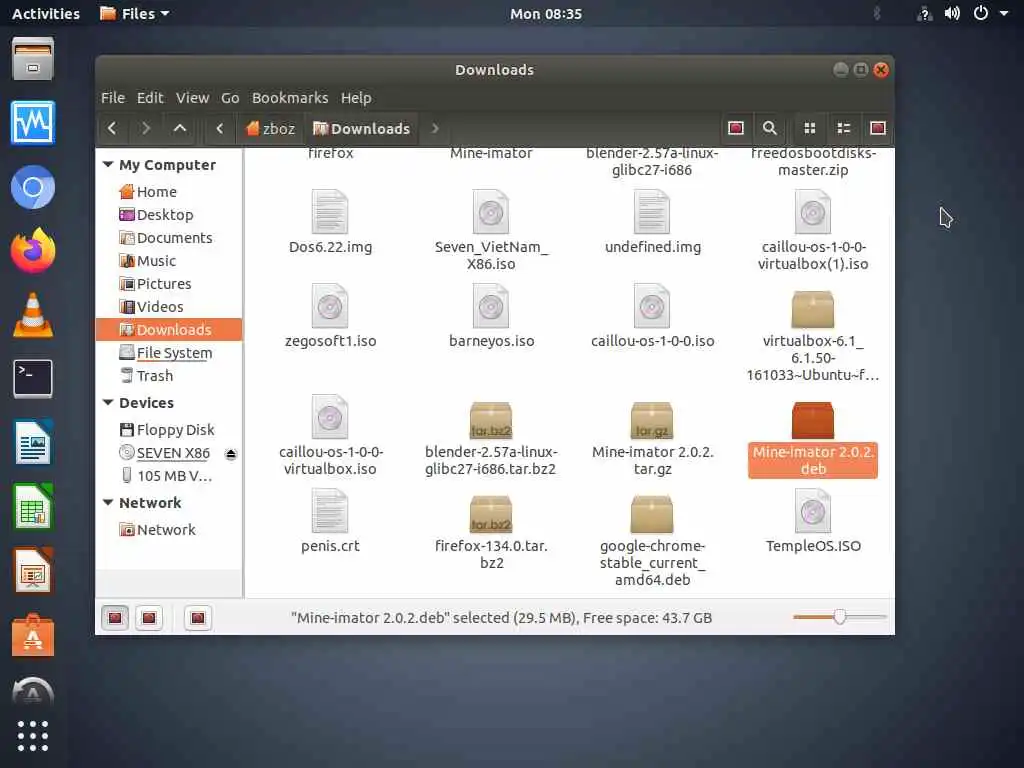Image resolution: width=1024 pixels, height=768 pixels.
Task: Select the Mine-imator 2.0.2.deb package icon
Action: pyautogui.click(x=813, y=420)
